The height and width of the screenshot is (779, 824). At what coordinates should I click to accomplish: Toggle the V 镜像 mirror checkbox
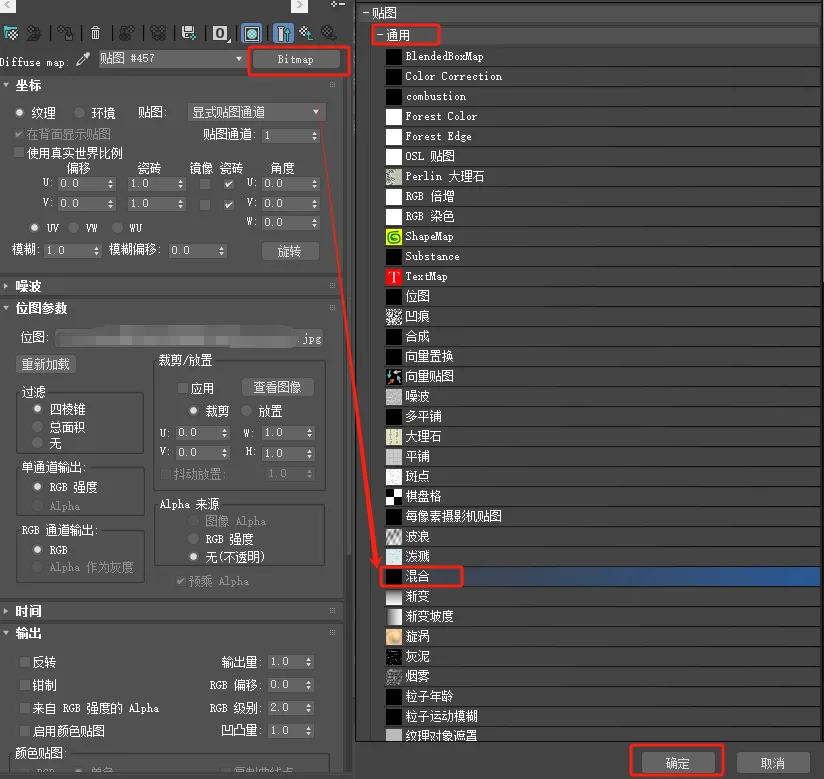[205, 204]
